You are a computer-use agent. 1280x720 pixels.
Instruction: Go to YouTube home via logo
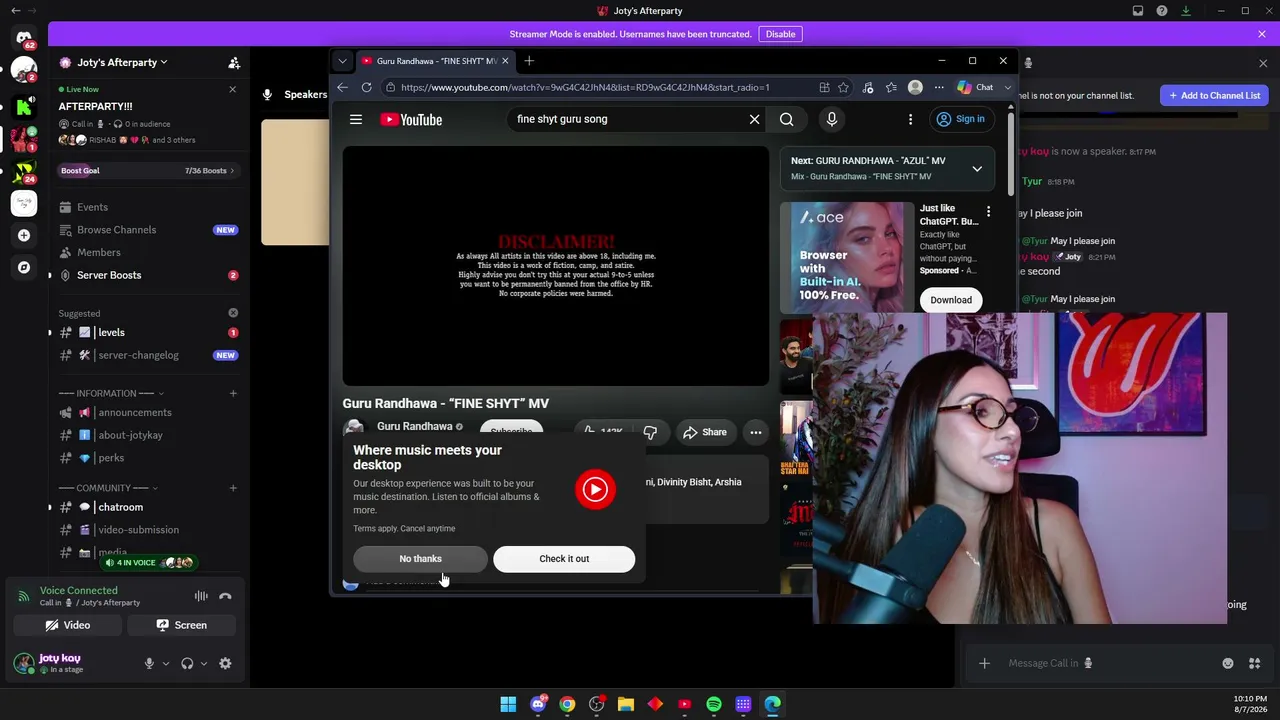click(411, 119)
